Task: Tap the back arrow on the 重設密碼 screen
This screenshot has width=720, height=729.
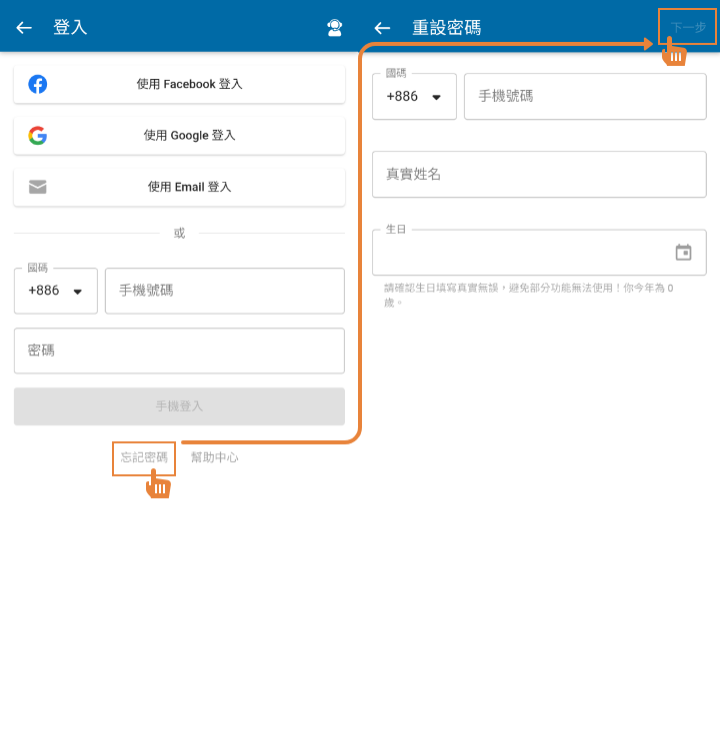Action: 382,28
